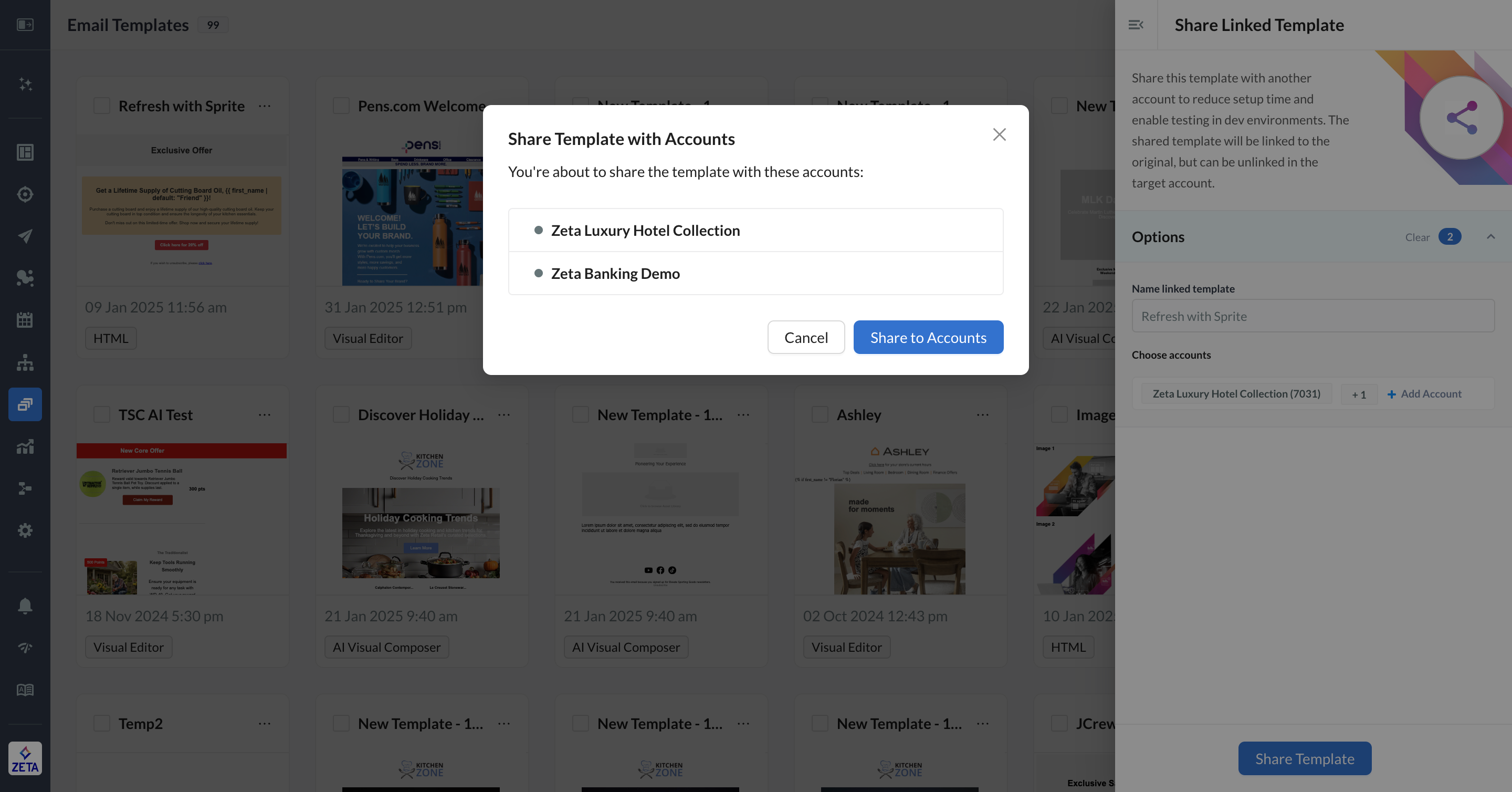This screenshot has height=792, width=1512.
Task: Select the highlighted templates icon in sidebar
Action: pyautogui.click(x=25, y=404)
